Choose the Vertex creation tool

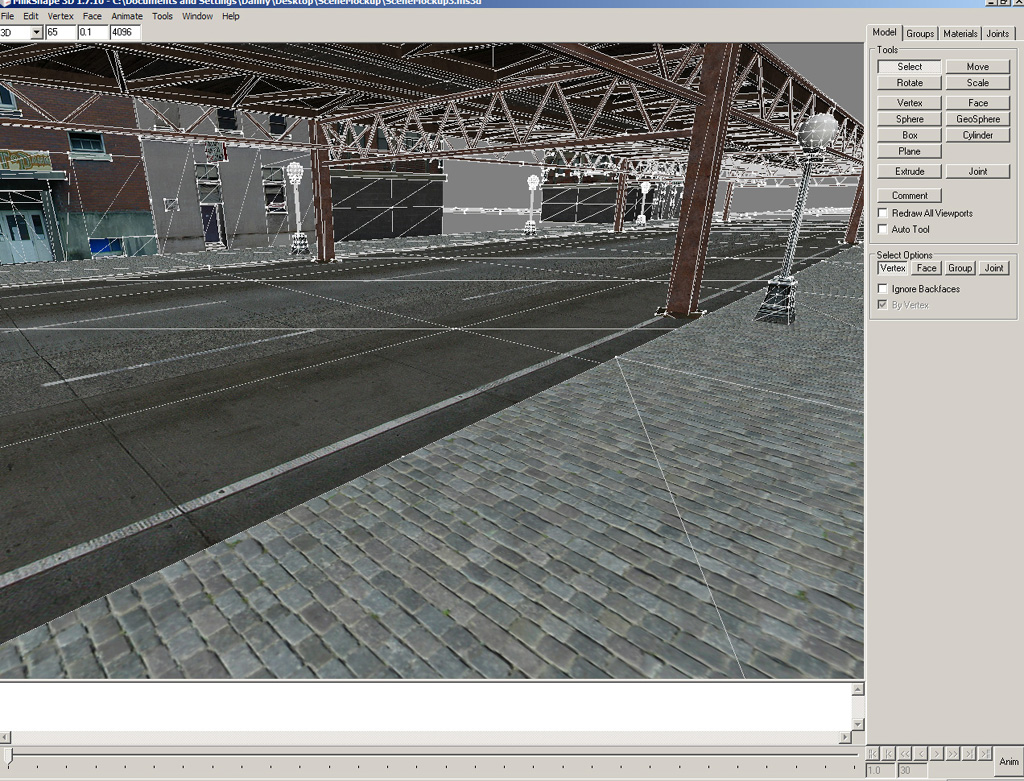coord(909,103)
